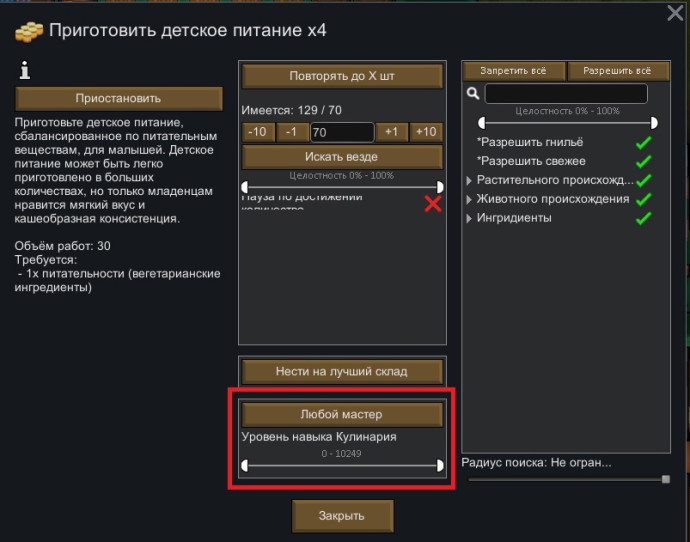Click the magnifying glass search icon

tap(473, 94)
